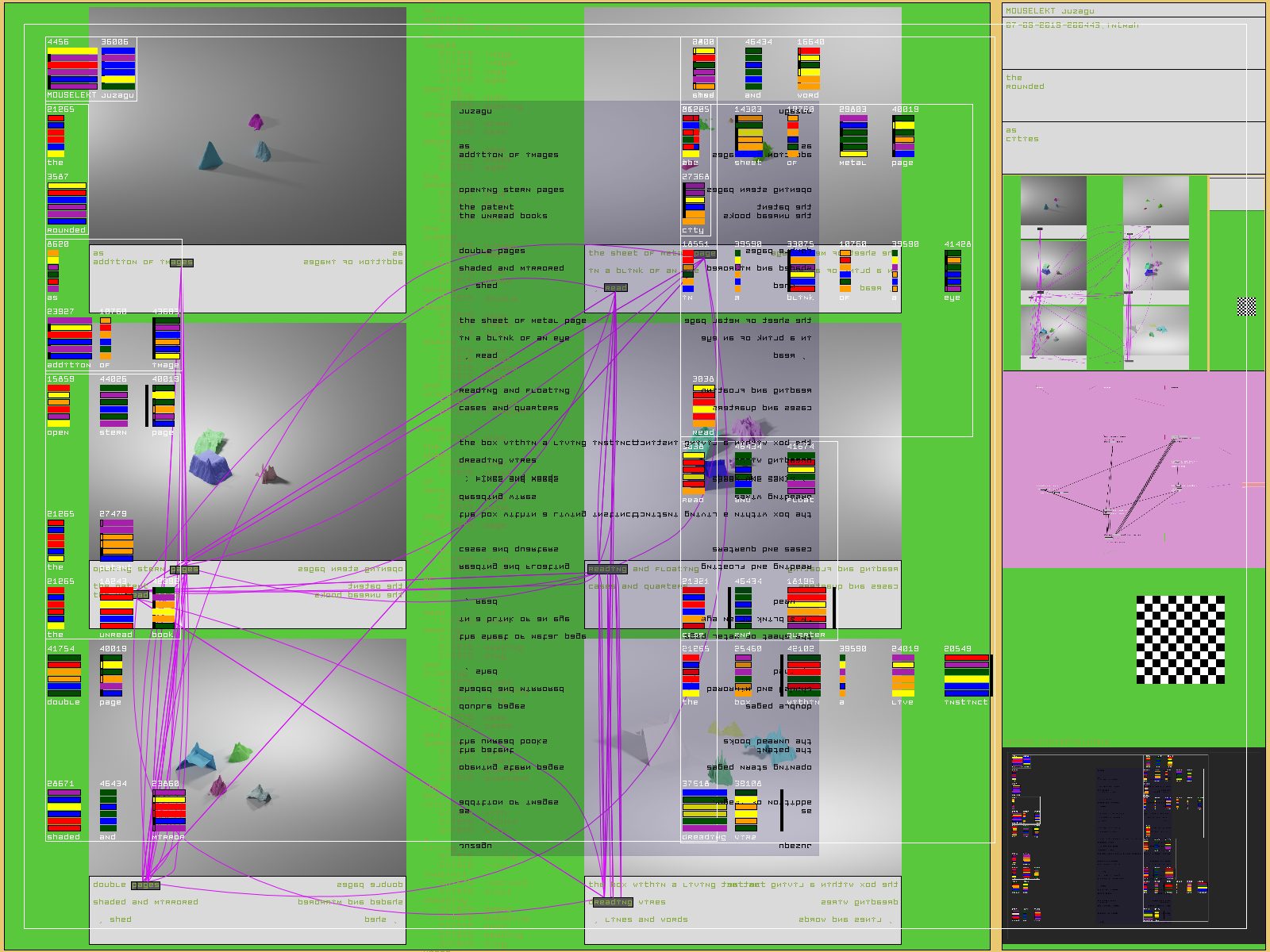Open the 'as cities' sidebar panel
The width and height of the screenshot is (1270, 952).
point(1133,148)
